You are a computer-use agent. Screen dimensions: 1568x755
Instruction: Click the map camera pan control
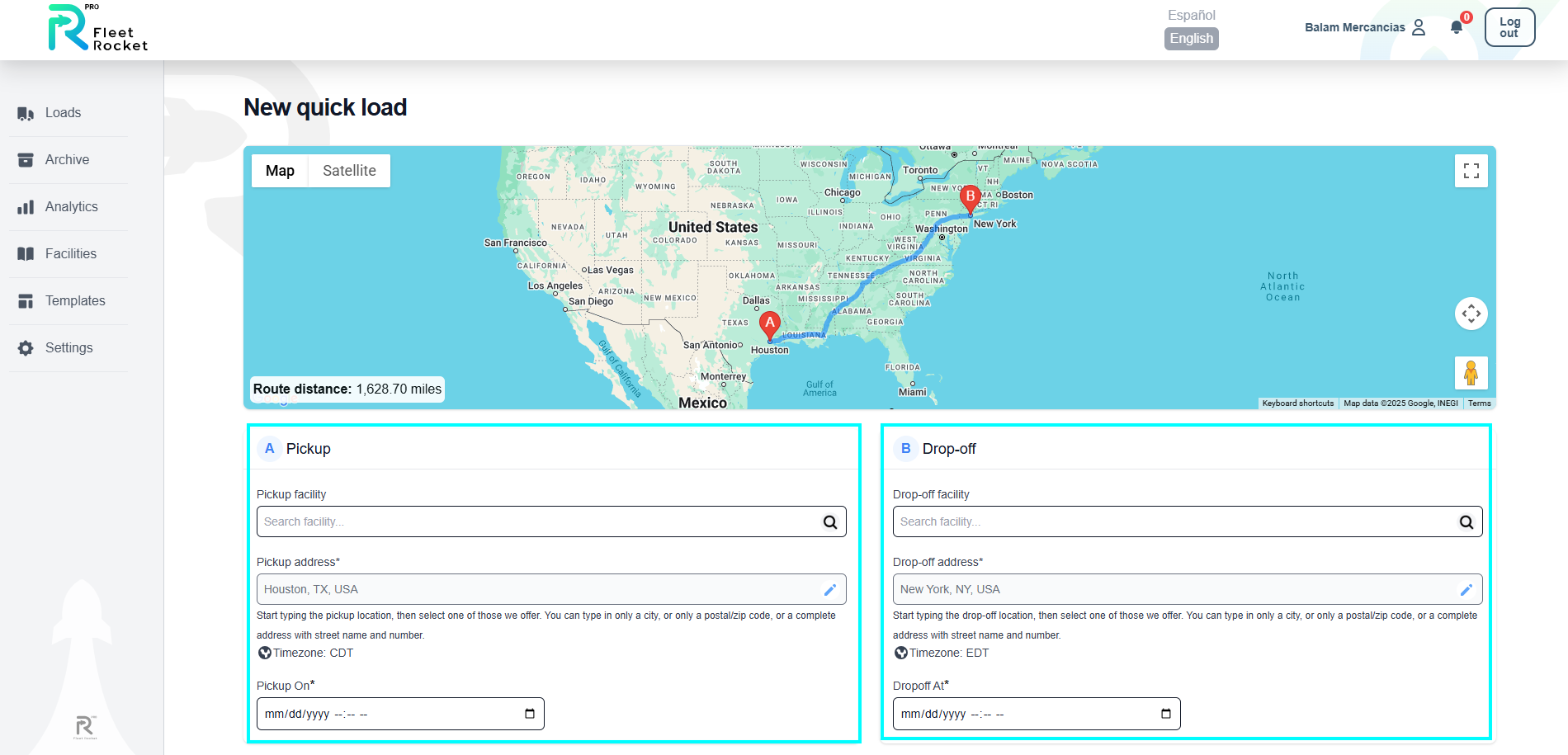(x=1471, y=314)
